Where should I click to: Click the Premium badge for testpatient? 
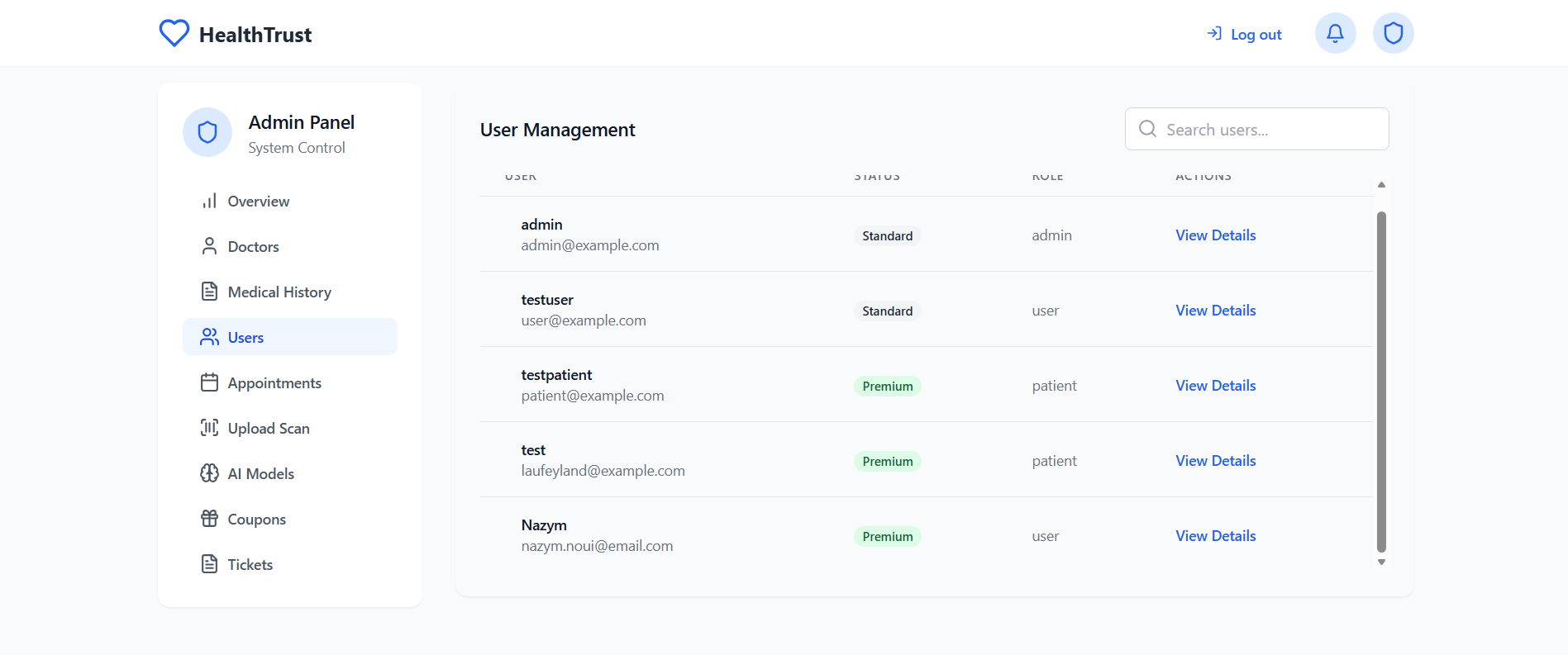pyautogui.click(x=888, y=386)
